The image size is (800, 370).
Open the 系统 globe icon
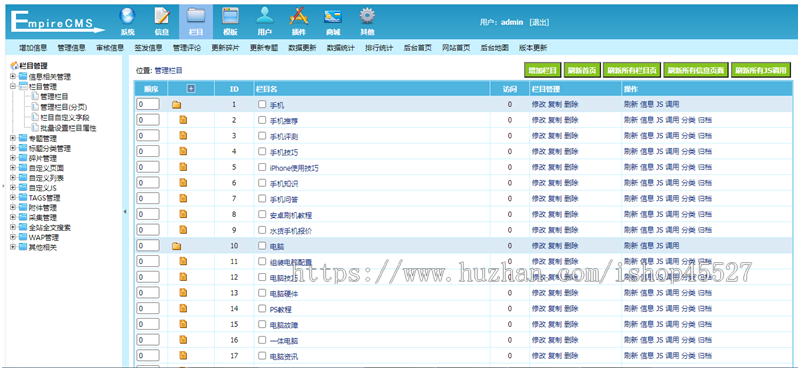coord(128,16)
